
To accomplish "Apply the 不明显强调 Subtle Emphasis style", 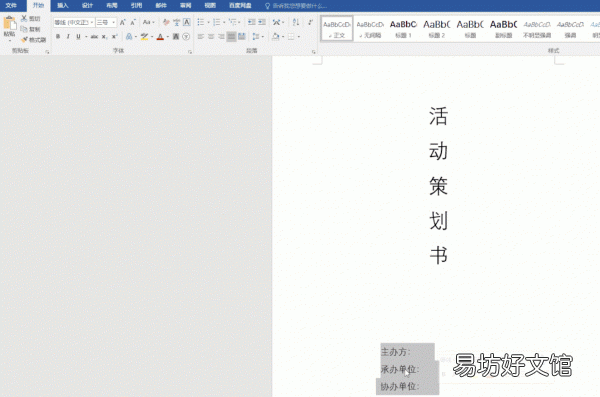I will [x=537, y=28].
